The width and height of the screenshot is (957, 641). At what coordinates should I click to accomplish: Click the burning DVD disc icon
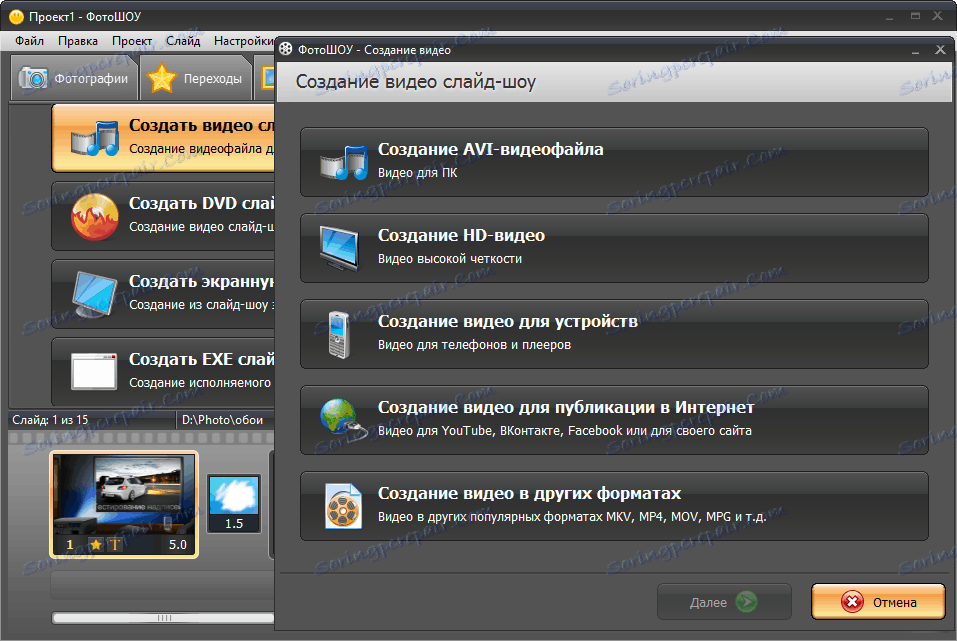95,217
